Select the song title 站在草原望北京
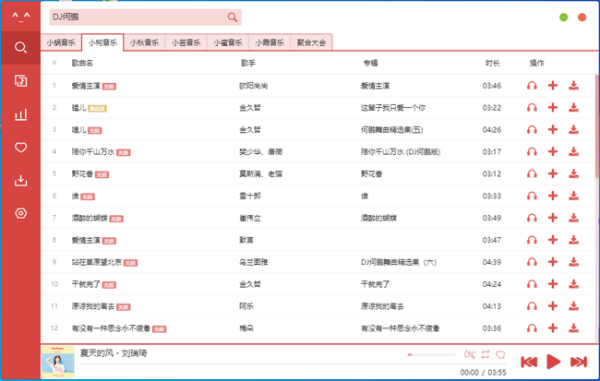Image resolution: width=600 pixels, height=381 pixels. tap(96, 262)
